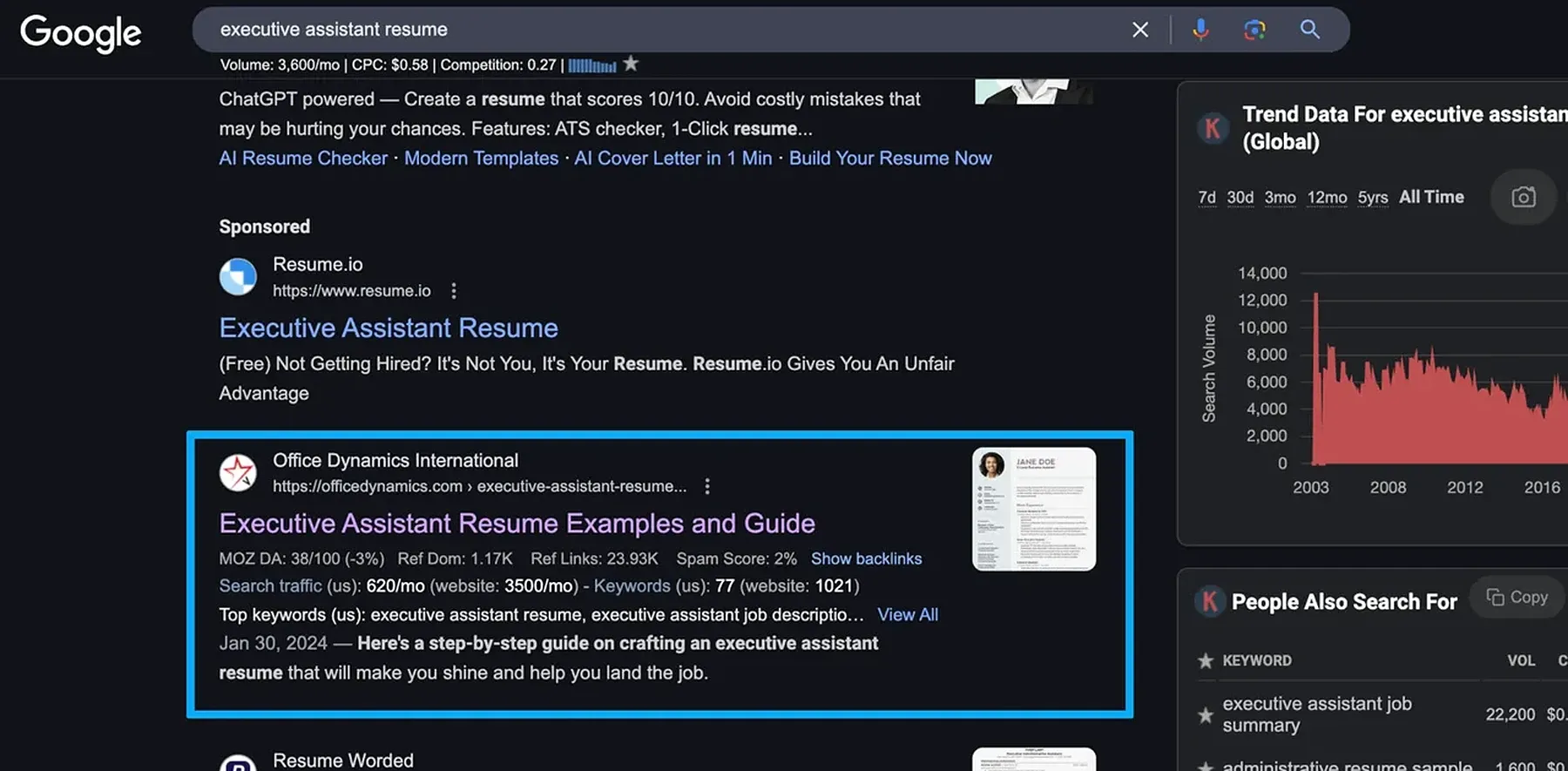Start voice search with the microphone icon
1568x771 pixels.
[x=1200, y=30]
